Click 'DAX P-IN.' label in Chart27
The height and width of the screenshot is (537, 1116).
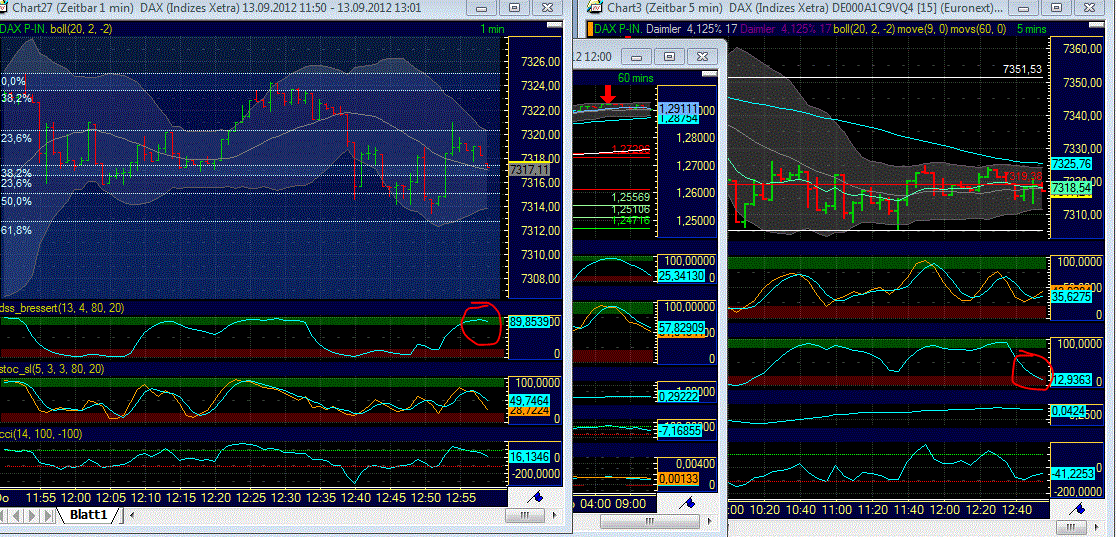(24, 28)
